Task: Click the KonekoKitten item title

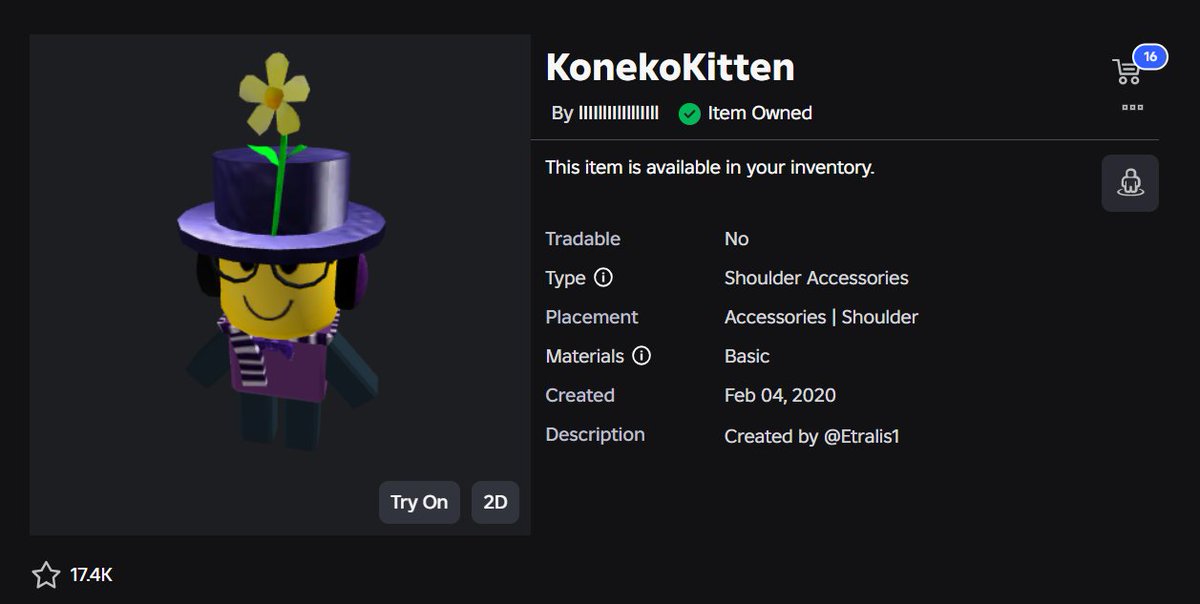Action: coord(670,67)
